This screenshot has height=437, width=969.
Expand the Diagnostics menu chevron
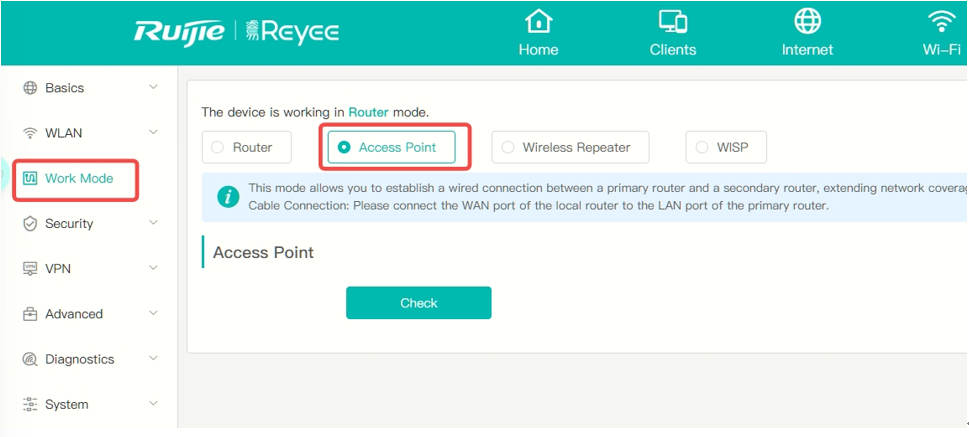tap(154, 358)
